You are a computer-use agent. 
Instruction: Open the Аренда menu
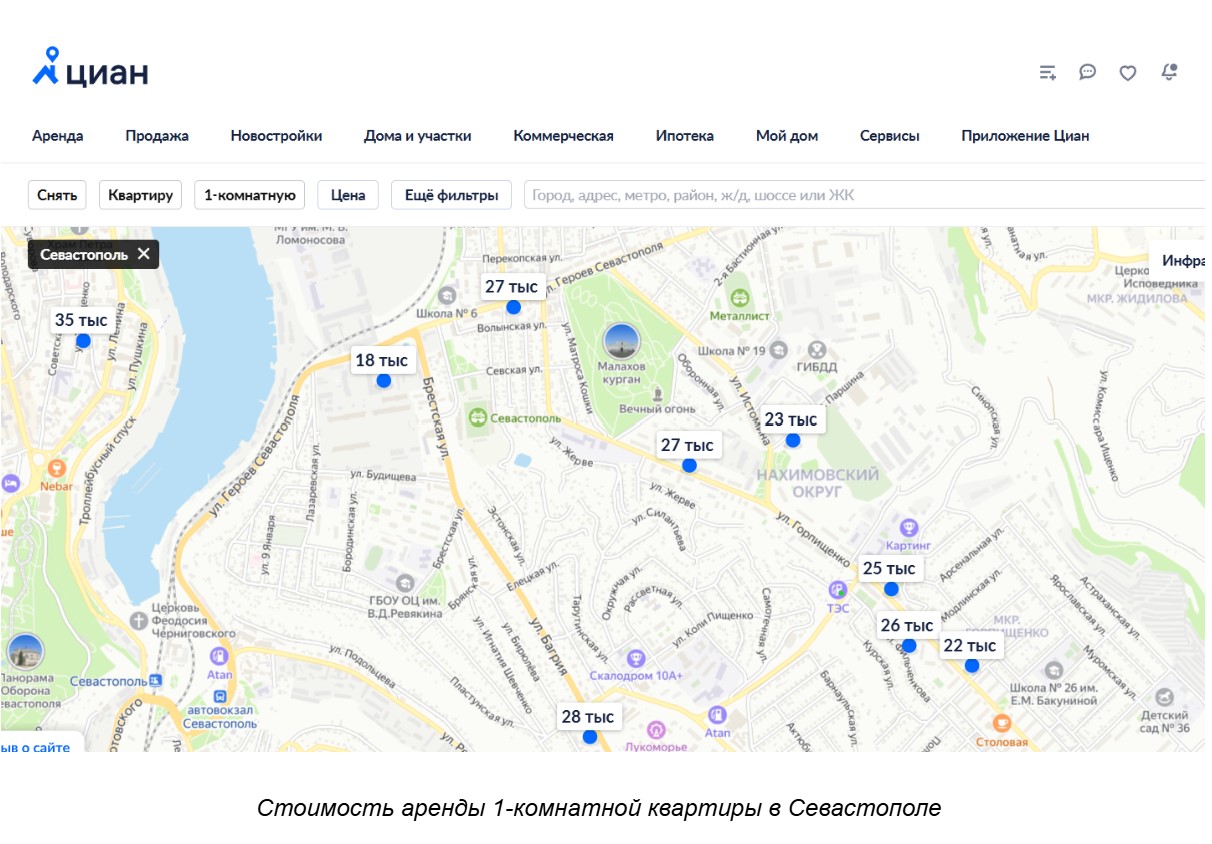click(x=58, y=136)
